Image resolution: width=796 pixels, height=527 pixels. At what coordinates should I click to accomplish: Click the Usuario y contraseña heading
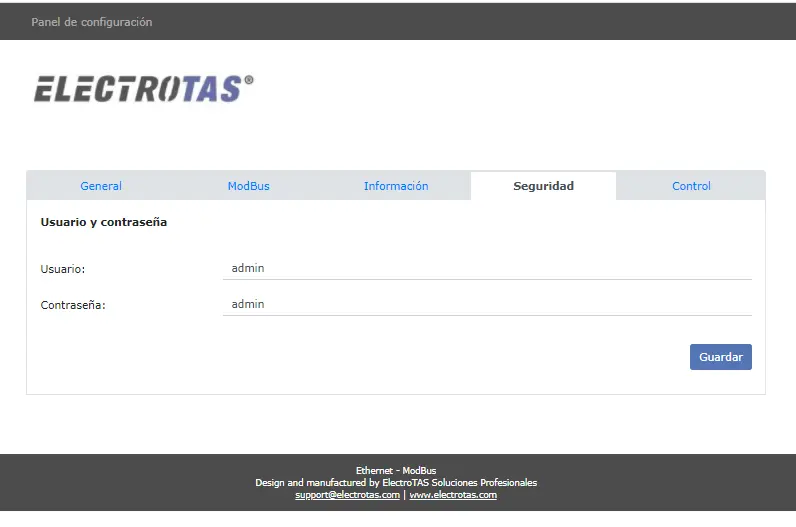104,222
